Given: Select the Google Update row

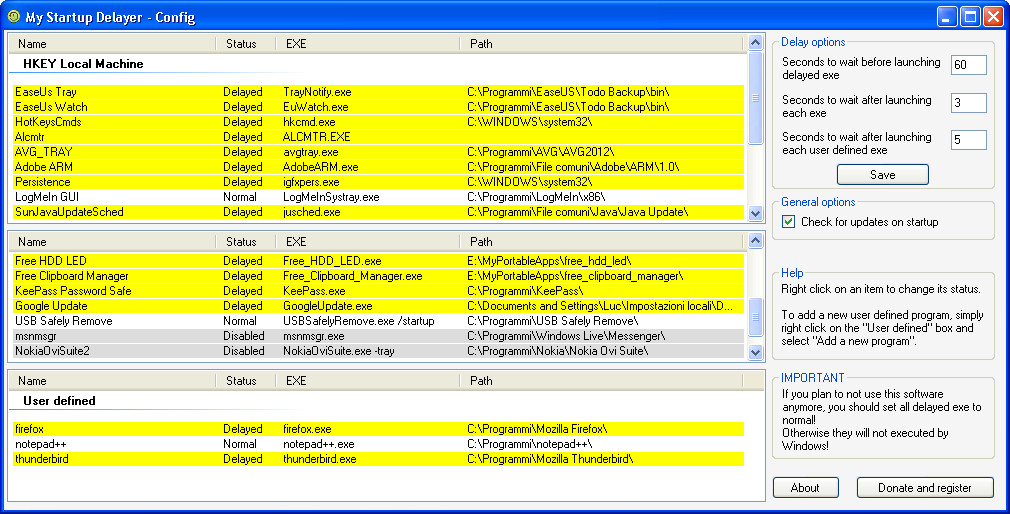Looking at the screenshot, I should click(379, 306).
